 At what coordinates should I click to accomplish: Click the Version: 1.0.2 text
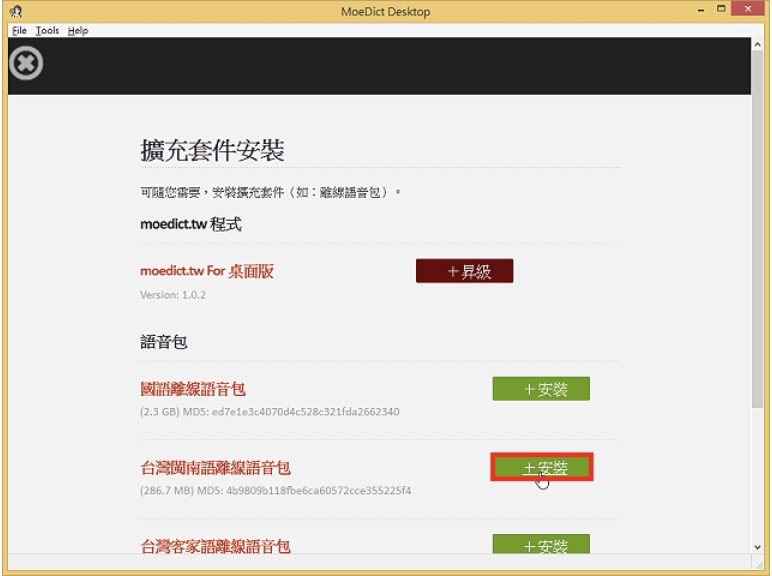coord(173,295)
